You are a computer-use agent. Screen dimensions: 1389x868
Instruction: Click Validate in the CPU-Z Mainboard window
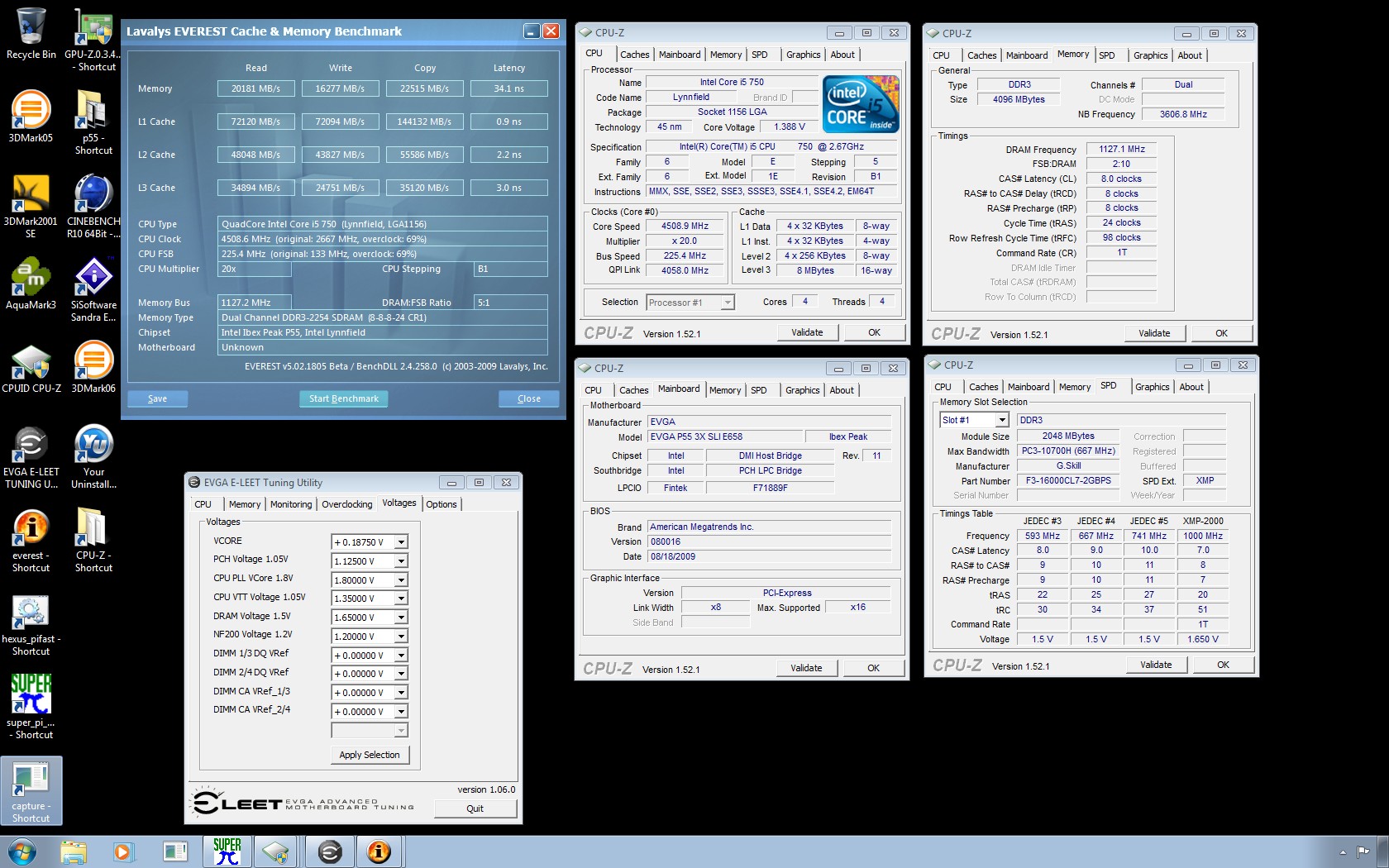click(x=806, y=668)
